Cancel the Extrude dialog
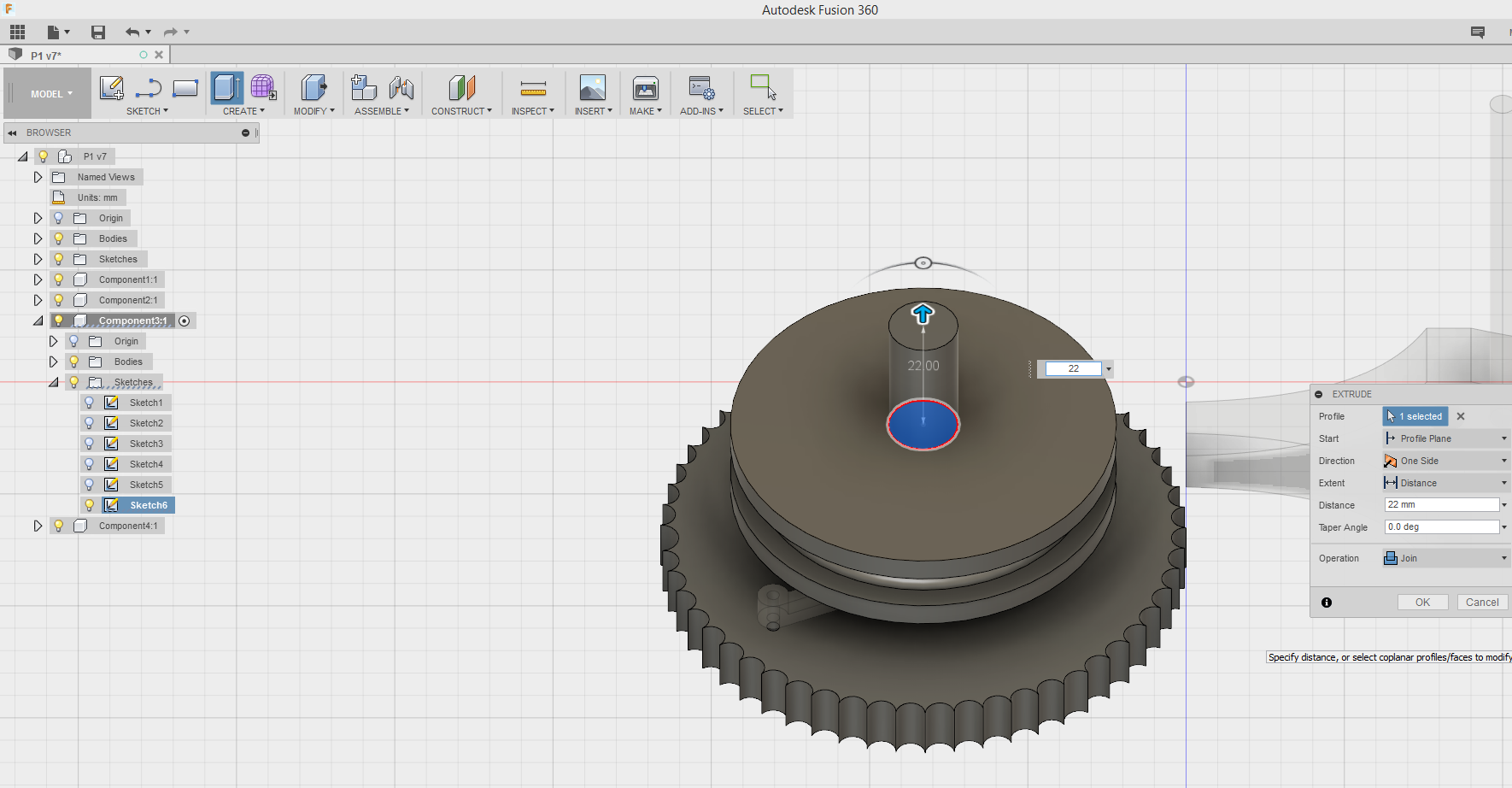This screenshot has height=788, width=1512. point(1482,603)
